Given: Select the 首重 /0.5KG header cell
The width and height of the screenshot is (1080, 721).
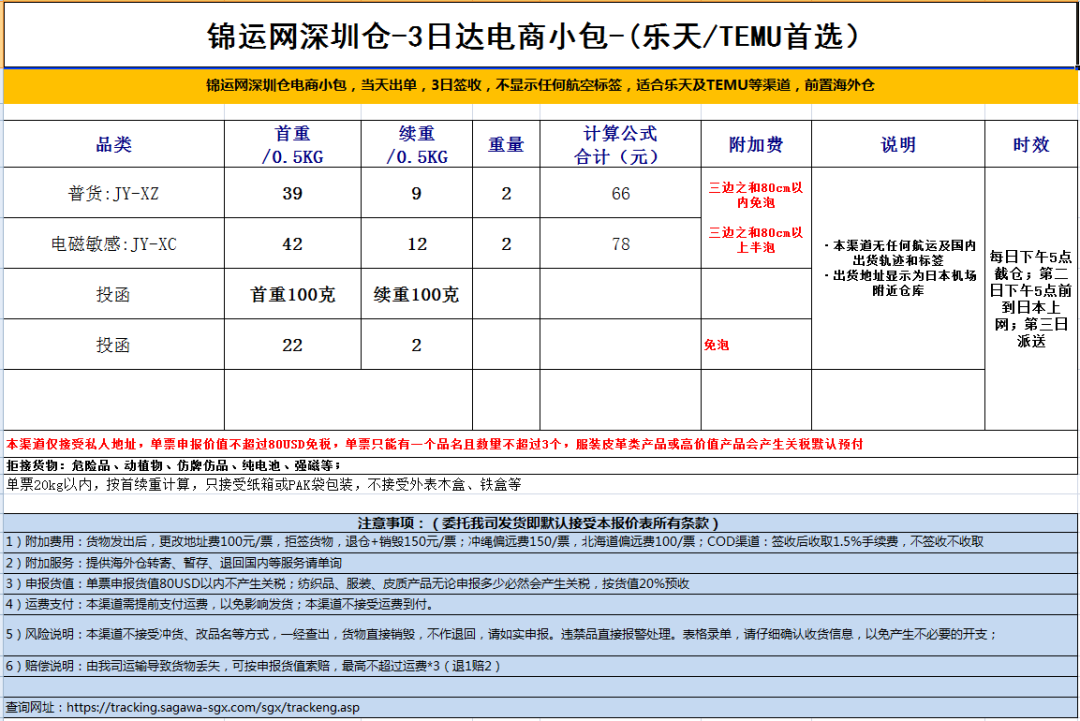Looking at the screenshot, I should pyautogui.click(x=292, y=145).
